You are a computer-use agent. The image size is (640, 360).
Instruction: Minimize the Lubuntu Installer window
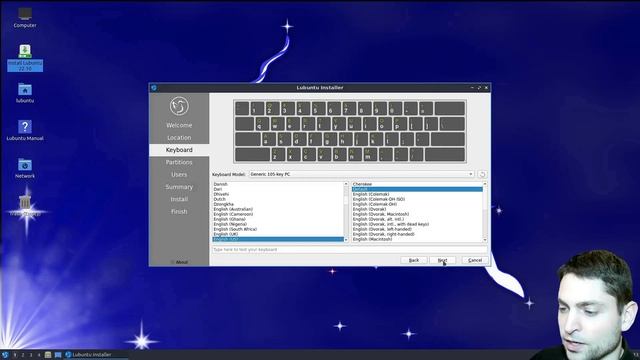tap(472, 88)
